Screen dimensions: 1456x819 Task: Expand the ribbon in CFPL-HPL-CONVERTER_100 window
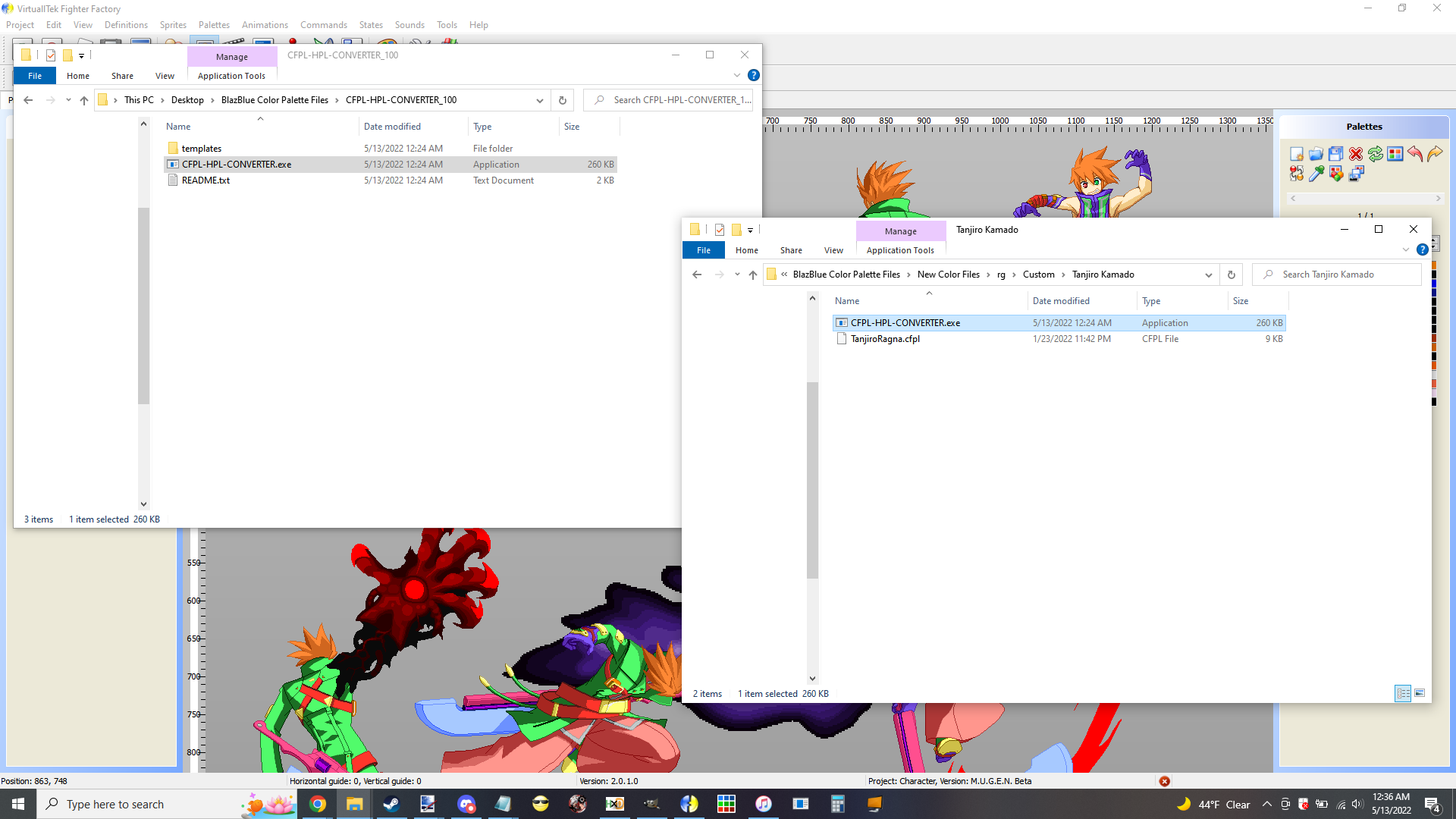pos(736,75)
